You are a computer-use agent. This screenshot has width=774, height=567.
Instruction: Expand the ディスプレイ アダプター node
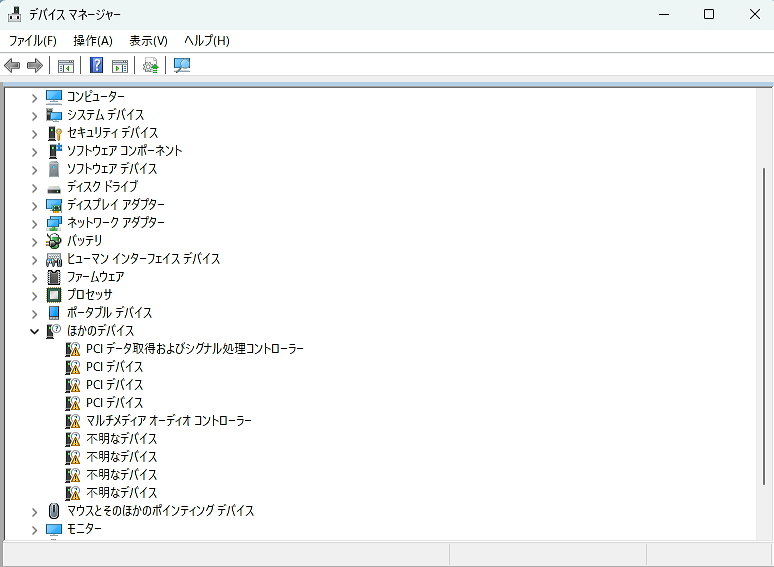coord(34,206)
